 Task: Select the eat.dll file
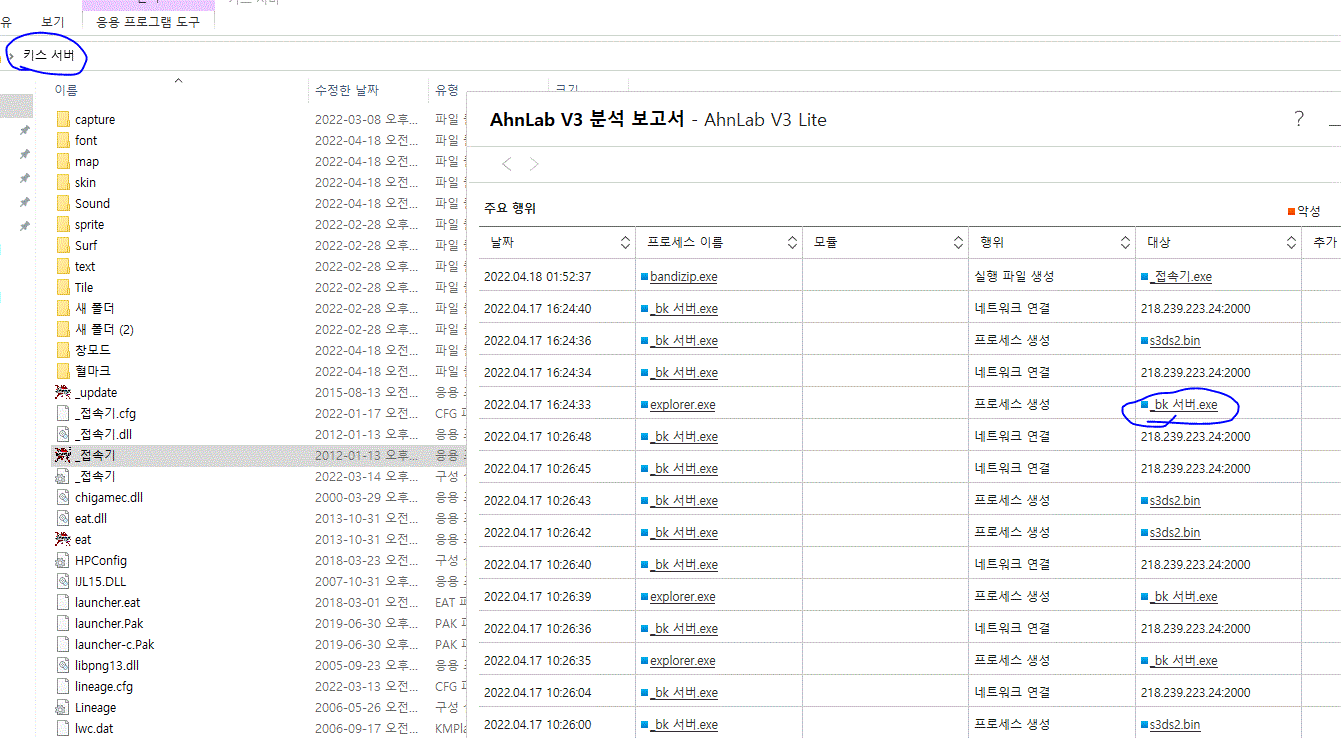point(90,518)
